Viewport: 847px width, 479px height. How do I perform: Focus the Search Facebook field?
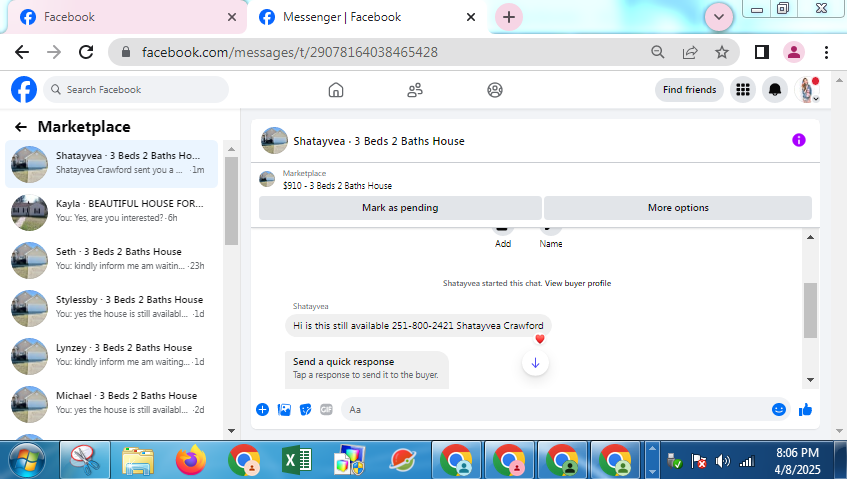[136, 90]
